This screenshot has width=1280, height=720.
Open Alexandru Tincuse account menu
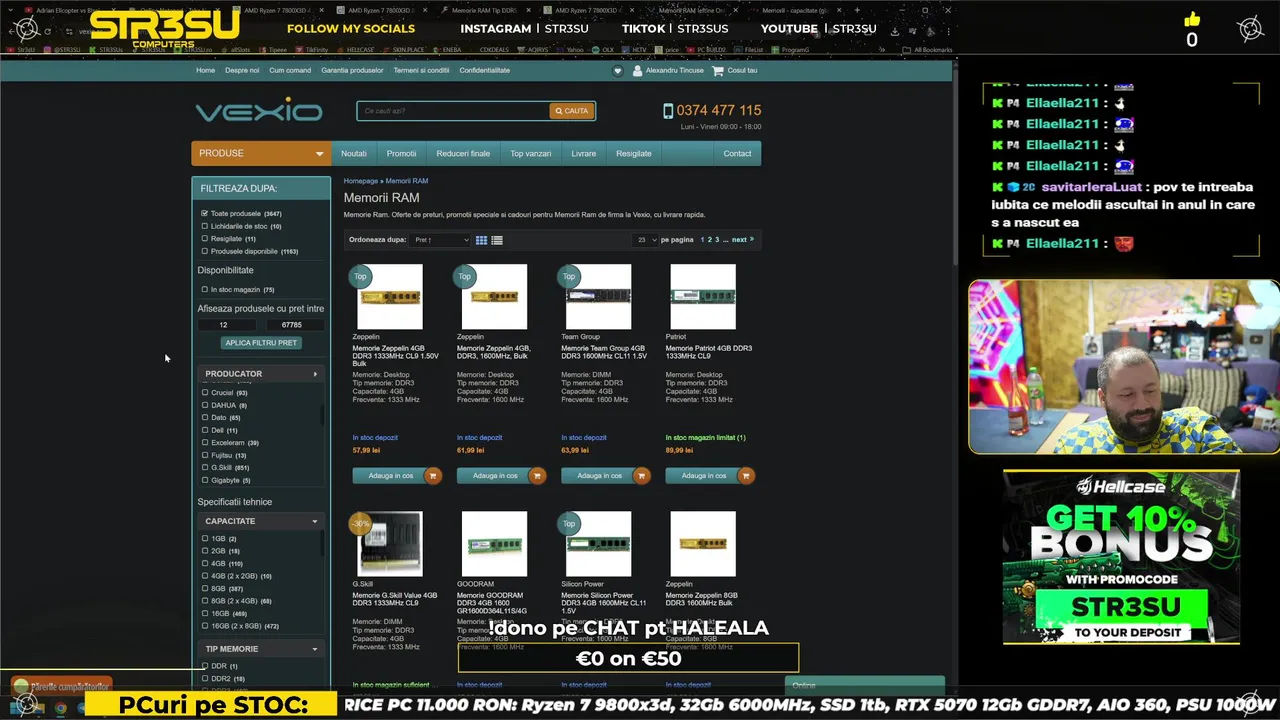point(669,71)
